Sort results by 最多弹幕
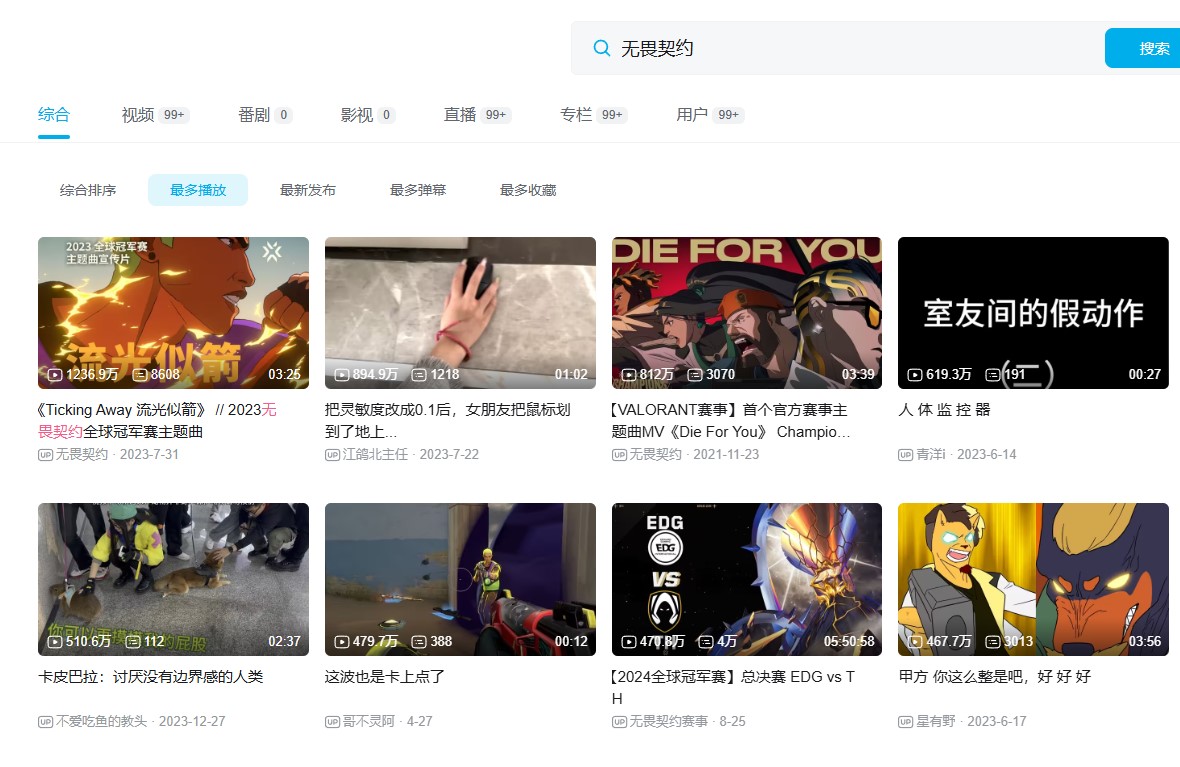 point(418,190)
